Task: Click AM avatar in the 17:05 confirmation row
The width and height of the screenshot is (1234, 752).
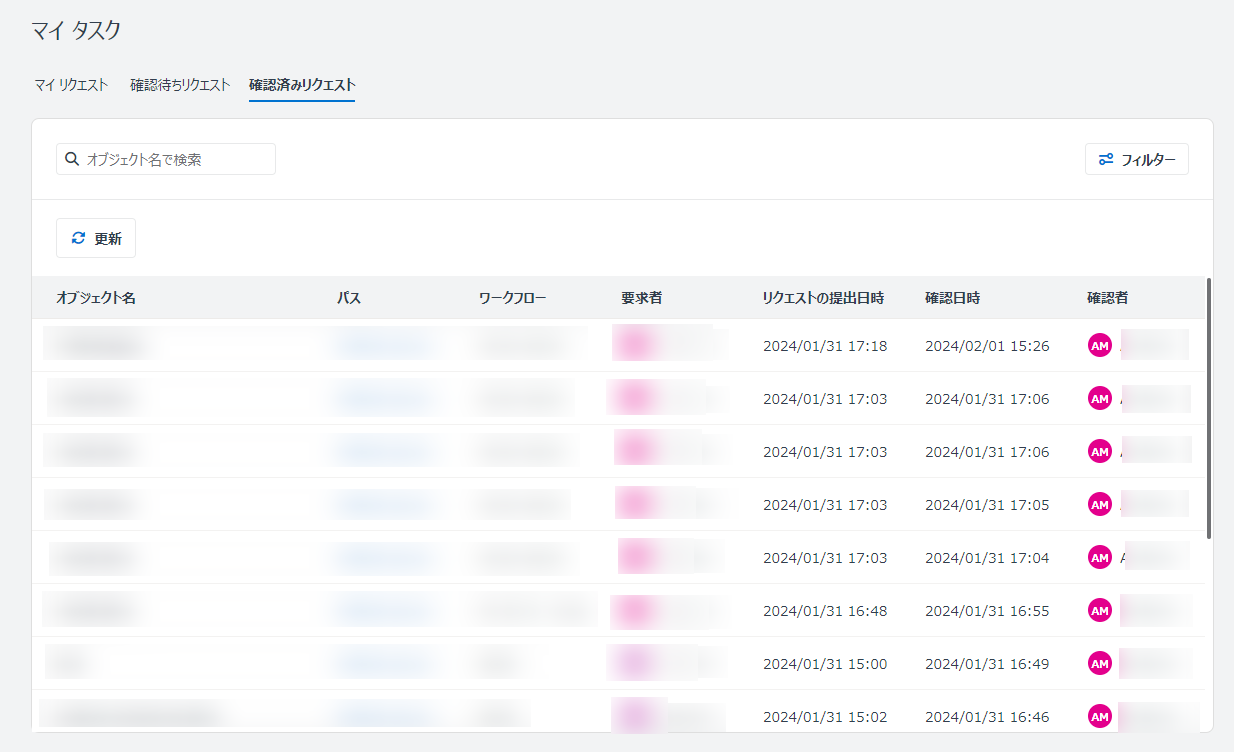Action: [1100, 504]
